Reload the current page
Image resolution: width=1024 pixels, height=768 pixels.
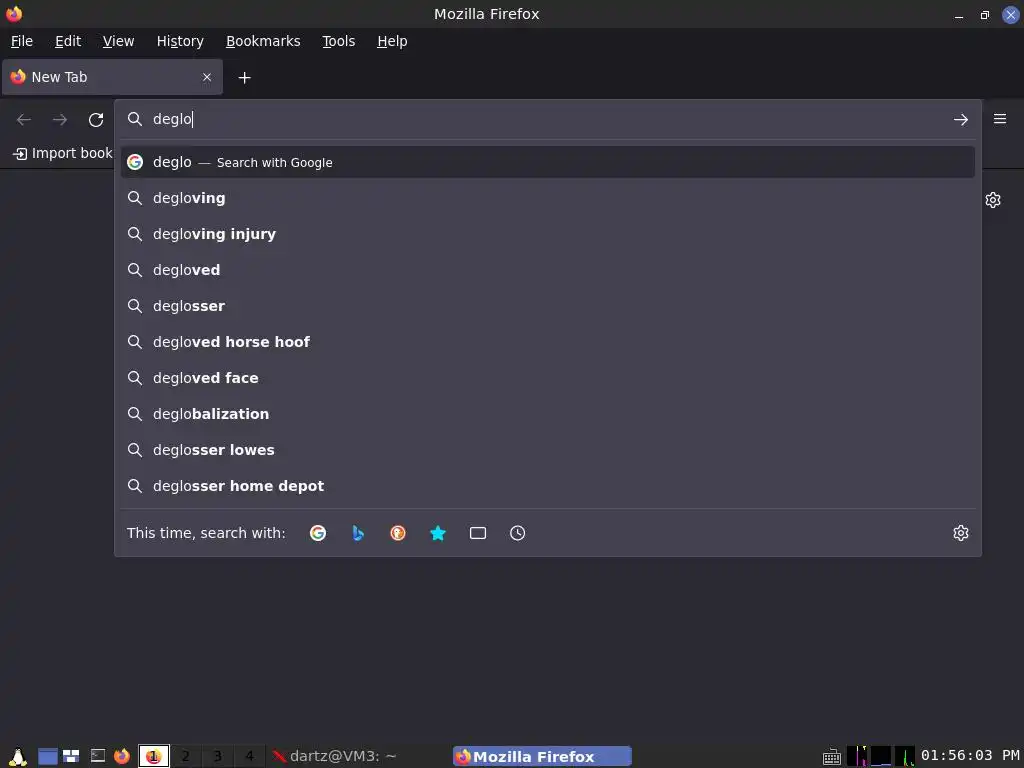(96, 120)
